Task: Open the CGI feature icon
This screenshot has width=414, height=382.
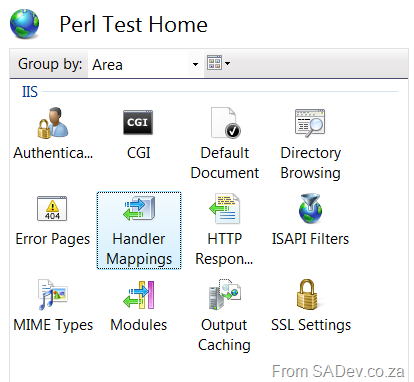Action: [x=138, y=122]
